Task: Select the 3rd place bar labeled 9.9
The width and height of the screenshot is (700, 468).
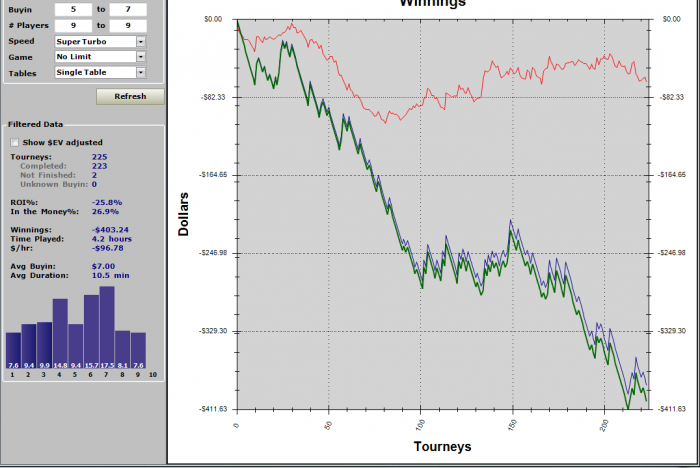Action: click(45, 346)
